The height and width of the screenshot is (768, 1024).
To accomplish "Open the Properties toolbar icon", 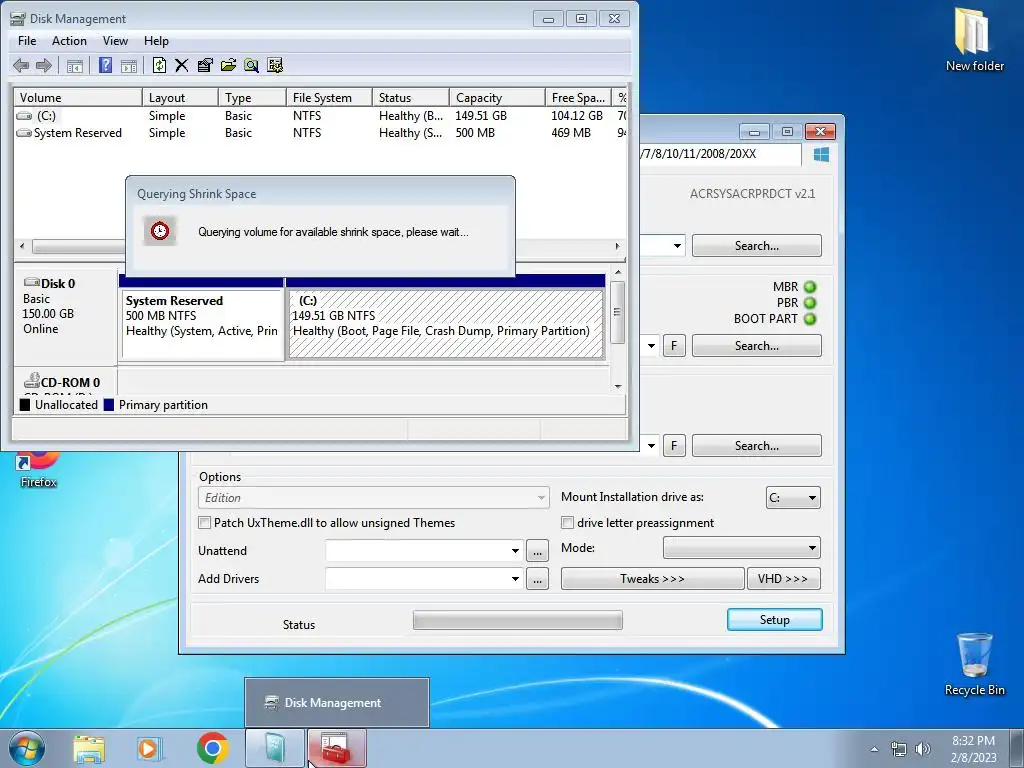I will (205, 65).
